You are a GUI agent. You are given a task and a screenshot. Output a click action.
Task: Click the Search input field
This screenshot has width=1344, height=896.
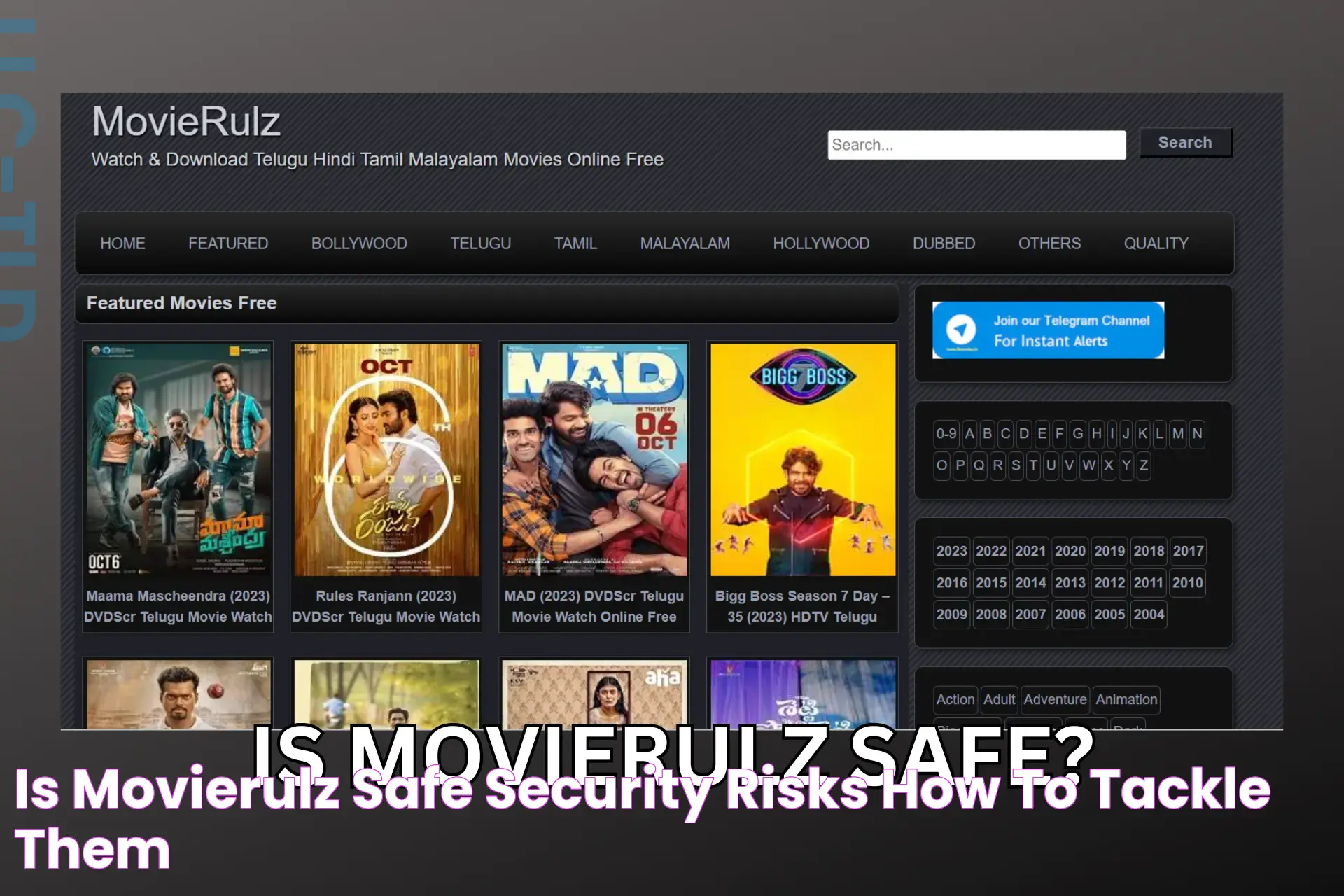click(x=977, y=144)
